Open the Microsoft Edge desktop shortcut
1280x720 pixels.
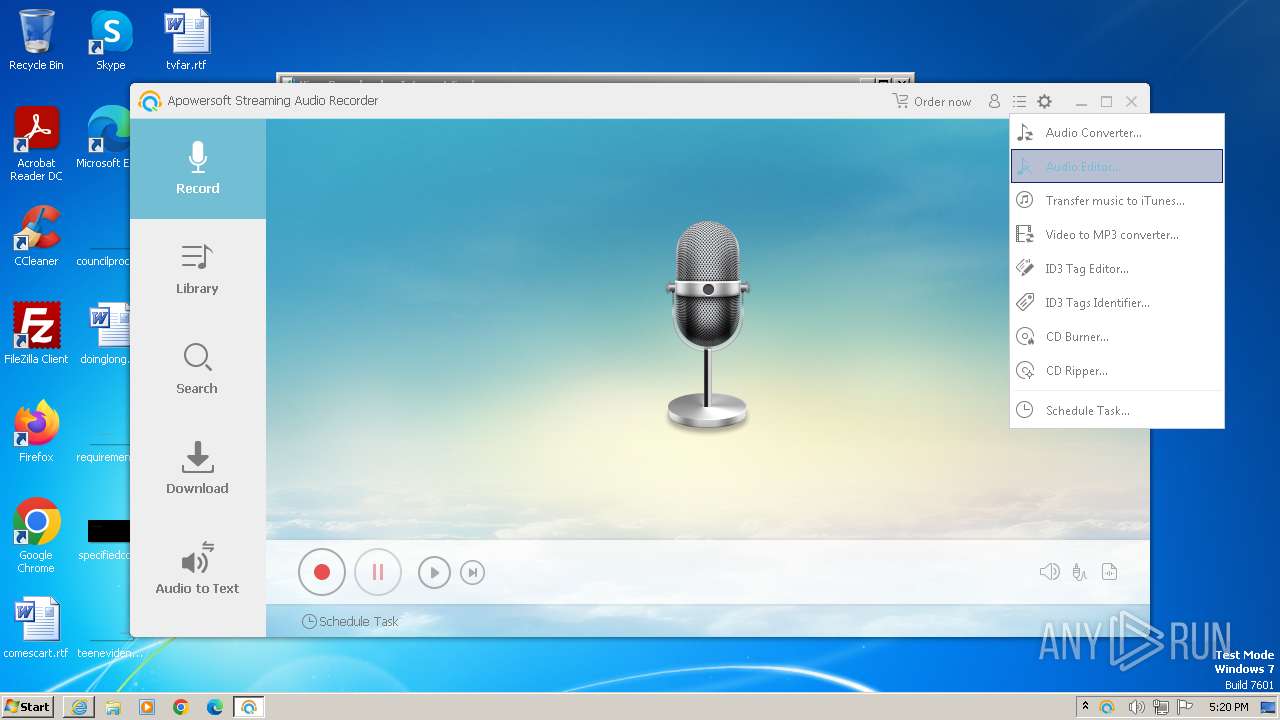point(104,138)
